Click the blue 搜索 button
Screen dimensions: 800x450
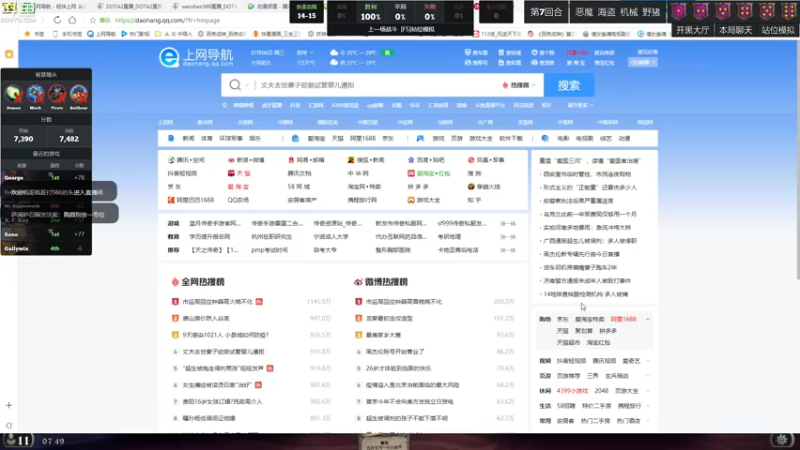pyautogui.click(x=569, y=85)
